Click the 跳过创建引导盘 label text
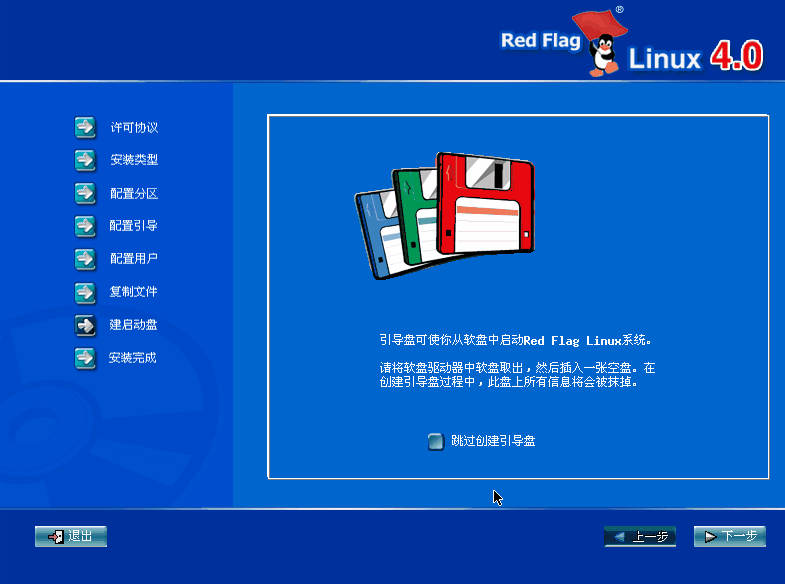785x584 pixels. pos(493,441)
